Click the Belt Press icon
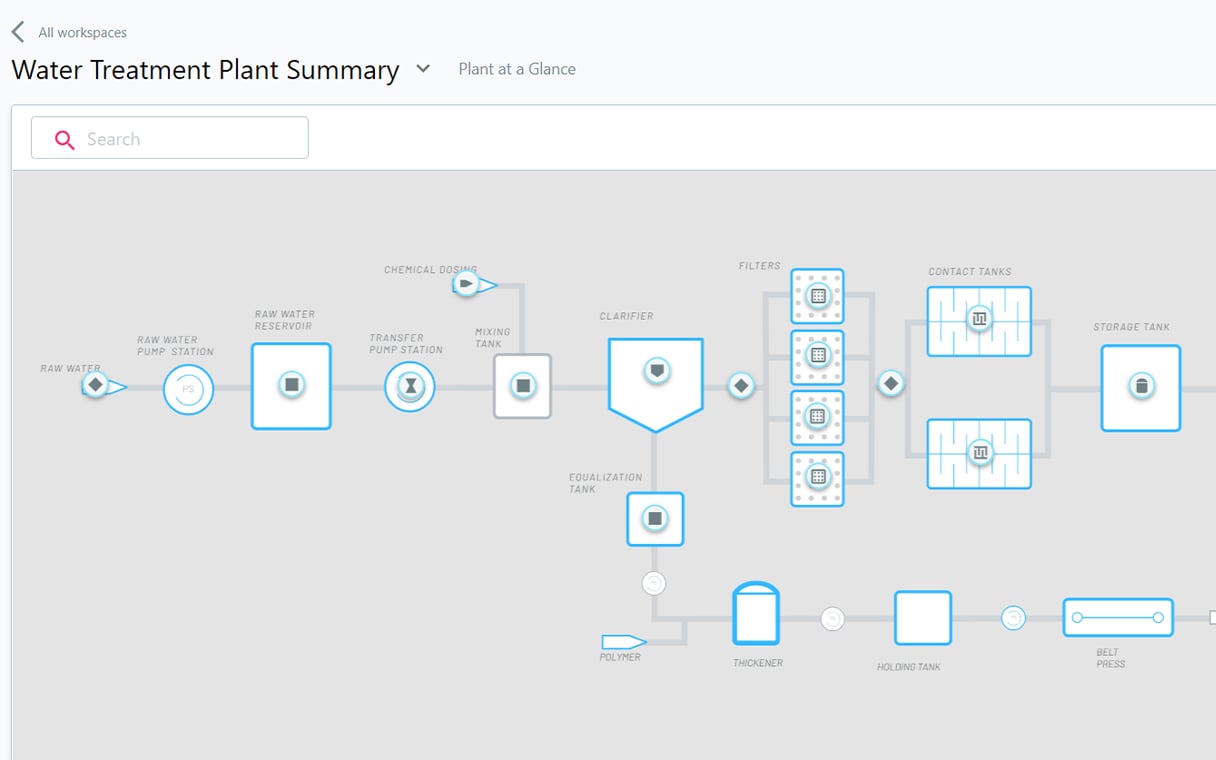This screenshot has height=760, width=1216. 1117,618
